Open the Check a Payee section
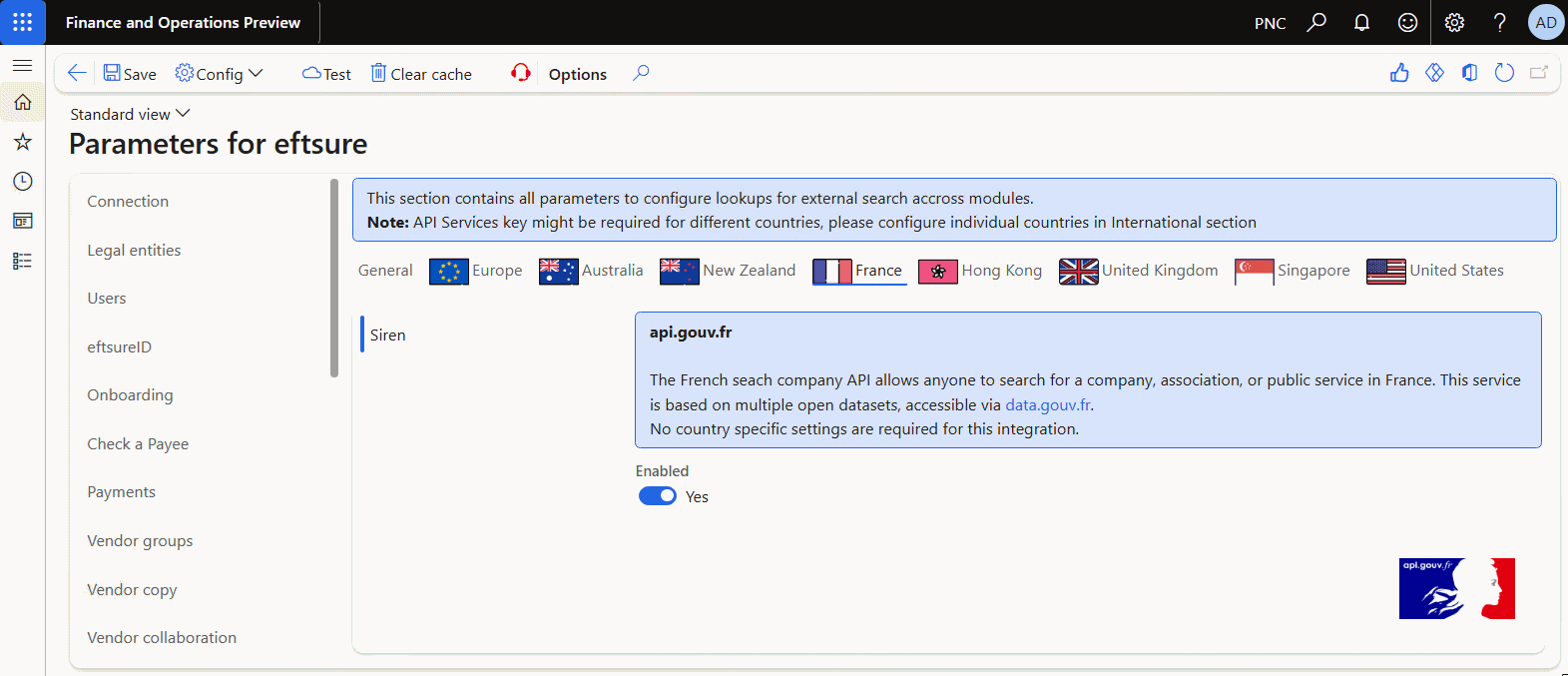The image size is (1568, 676). 138,443
